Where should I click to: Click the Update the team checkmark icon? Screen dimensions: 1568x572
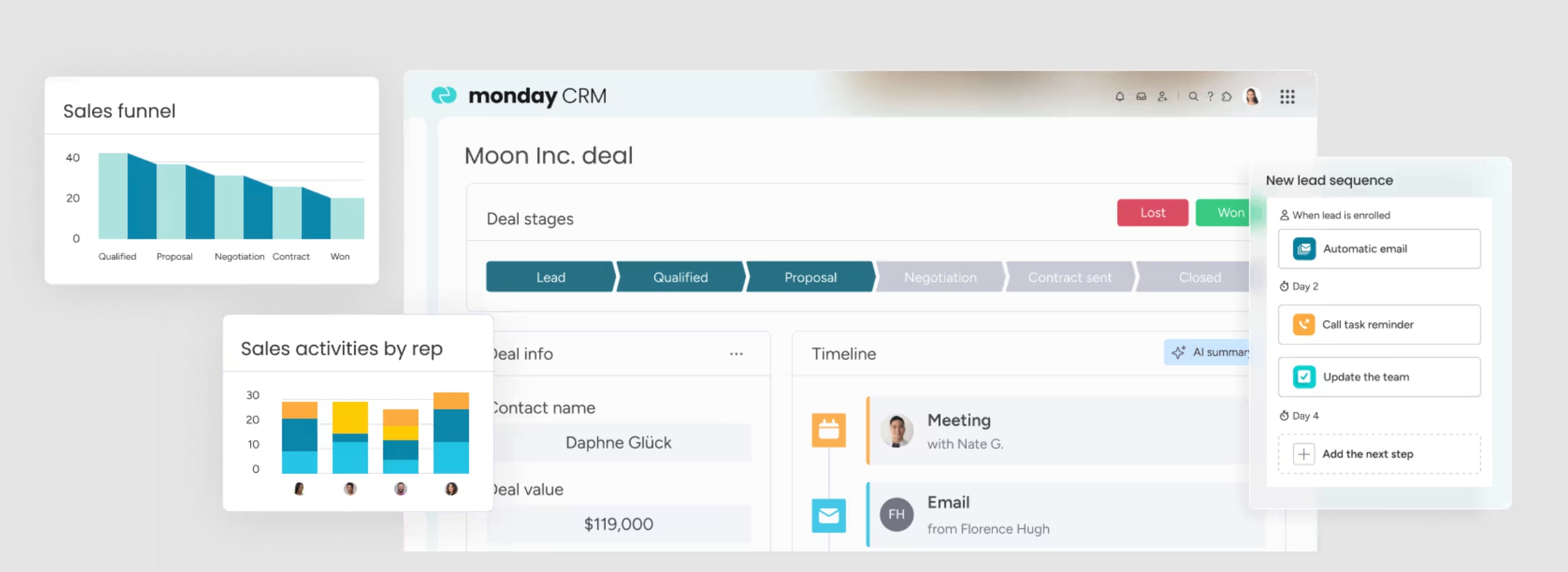tap(1304, 377)
